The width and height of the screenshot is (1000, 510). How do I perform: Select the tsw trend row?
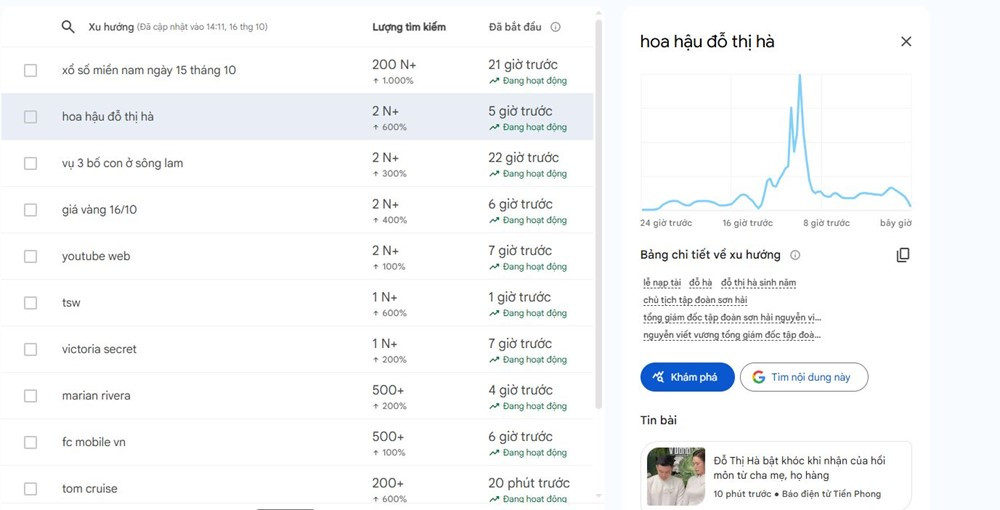(x=297, y=303)
